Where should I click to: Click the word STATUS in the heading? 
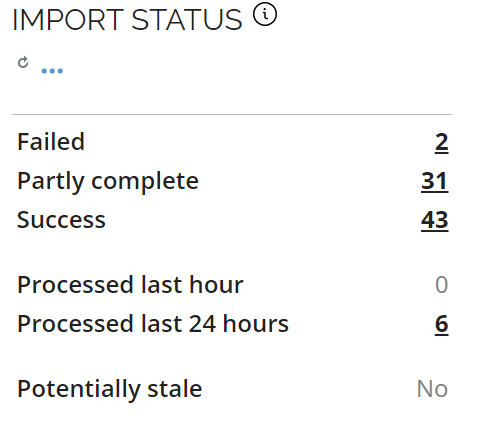(x=187, y=20)
